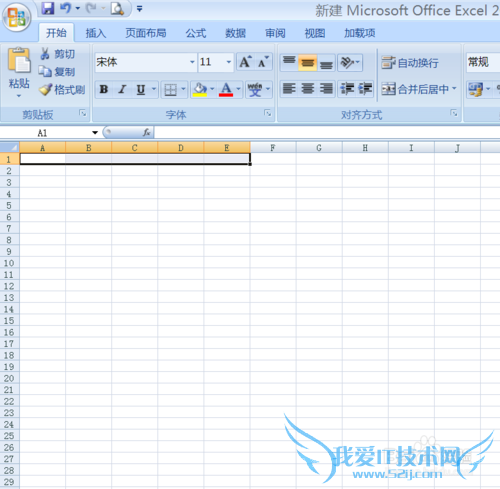Apply the red font color

click(x=226, y=89)
